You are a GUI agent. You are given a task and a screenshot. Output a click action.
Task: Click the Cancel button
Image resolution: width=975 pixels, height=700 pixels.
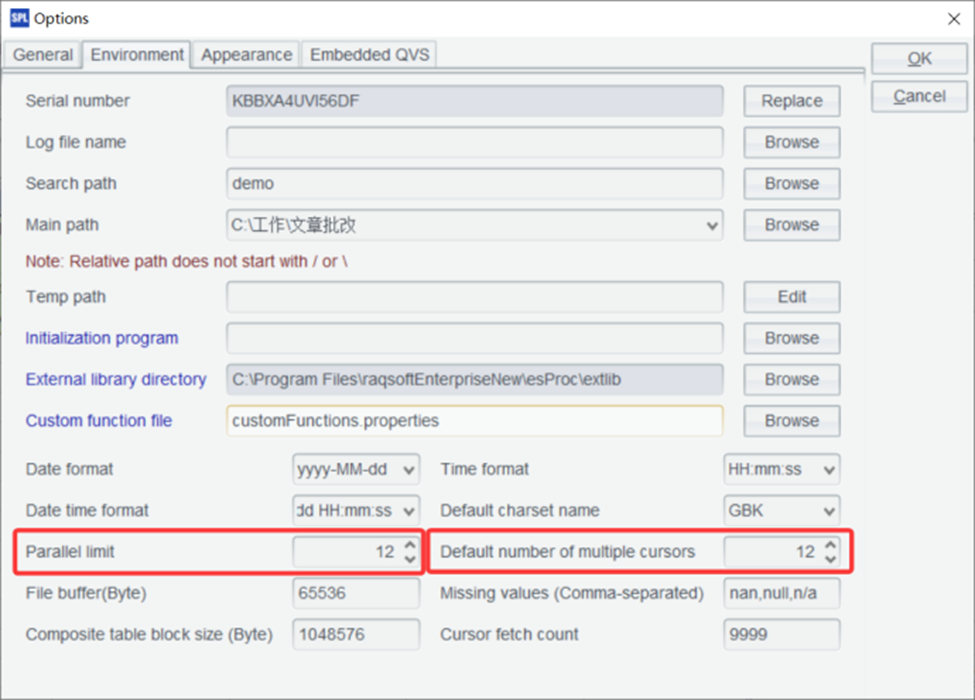918,96
